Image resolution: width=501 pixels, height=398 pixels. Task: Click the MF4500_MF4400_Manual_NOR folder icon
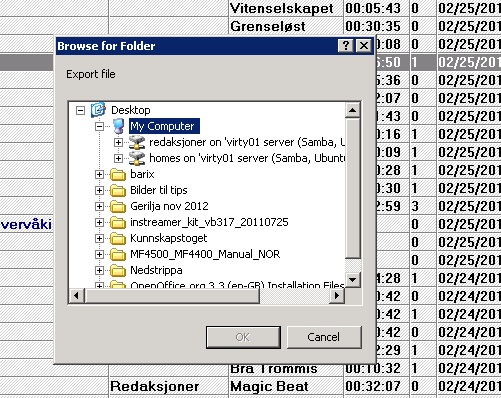[x=118, y=254]
